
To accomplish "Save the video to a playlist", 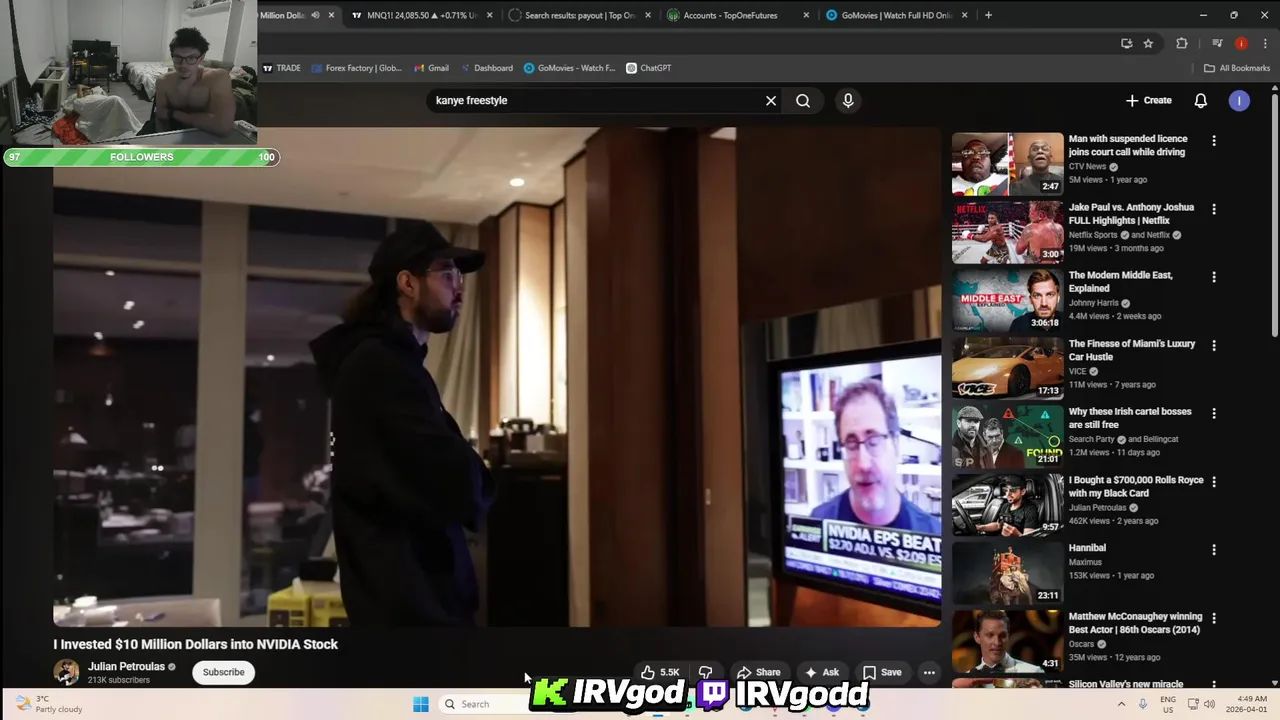I will coord(882,672).
